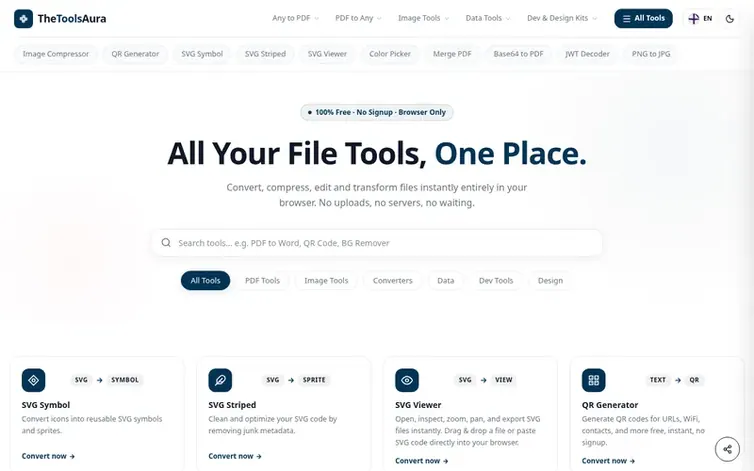Click the SVG Viewer card title
The height and width of the screenshot is (471, 754).
click(x=418, y=405)
